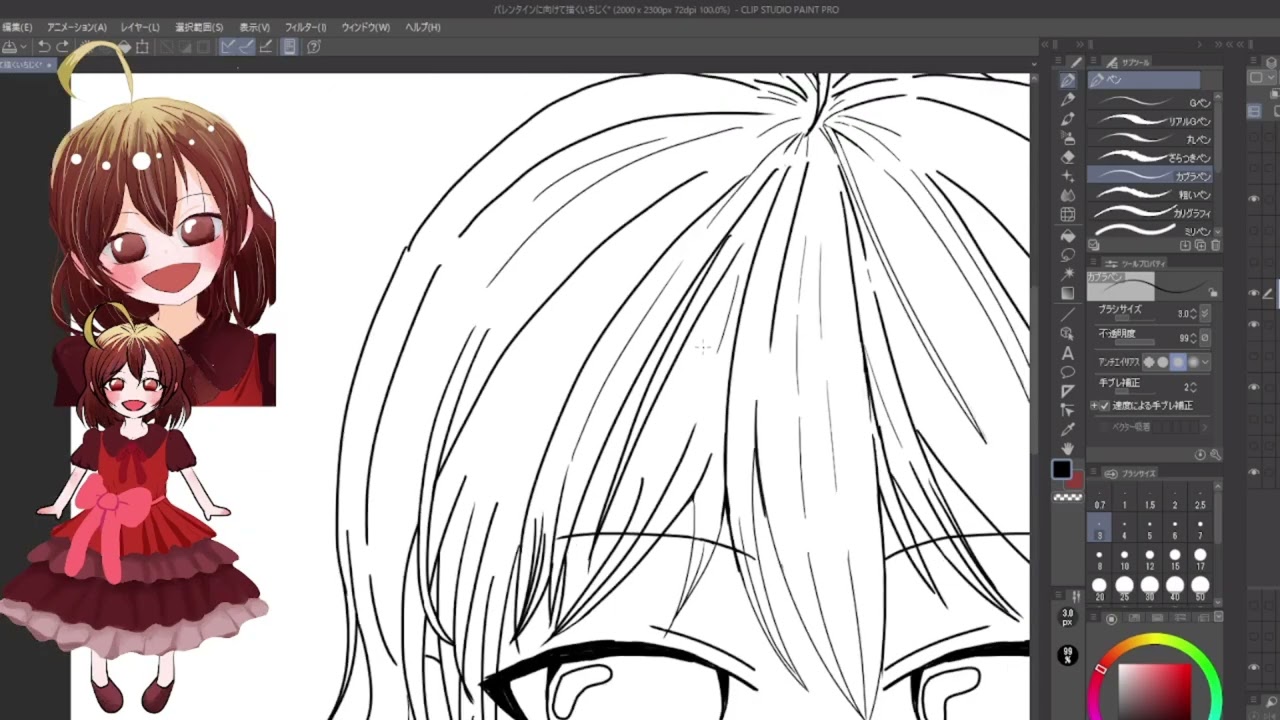Adjust the 不透明度 99 stepper arrows
Viewport: 1280px width, 720px height.
pyautogui.click(x=1193, y=339)
